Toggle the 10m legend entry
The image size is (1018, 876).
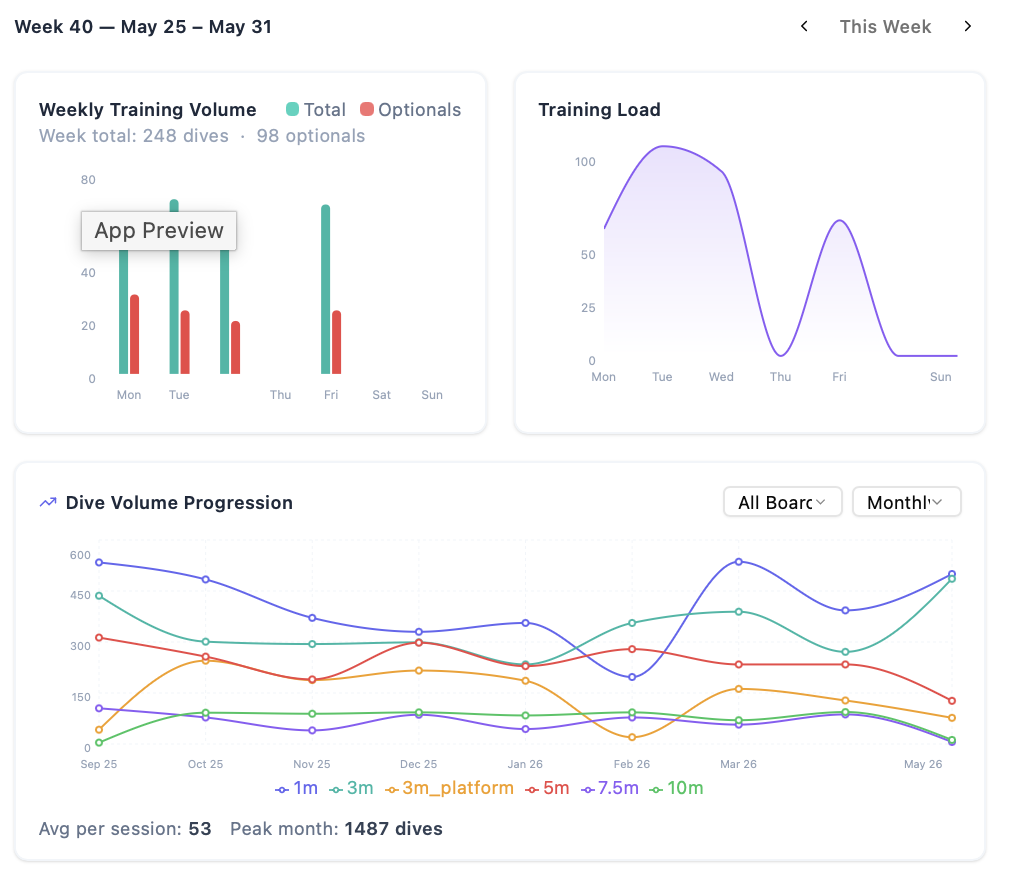(677, 788)
